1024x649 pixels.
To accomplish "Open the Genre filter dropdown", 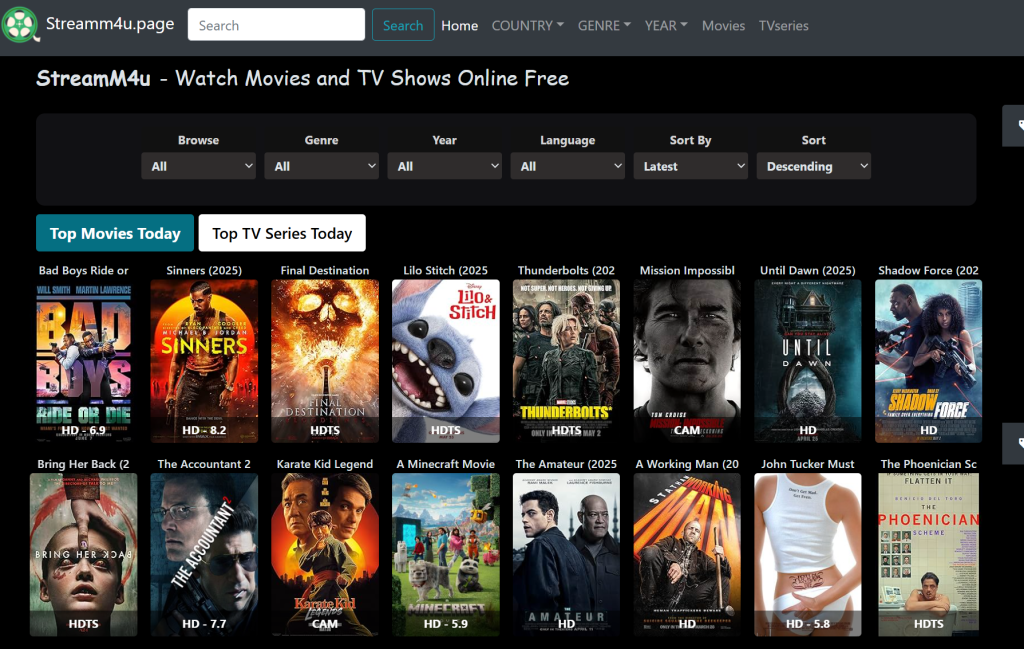I will [321, 166].
